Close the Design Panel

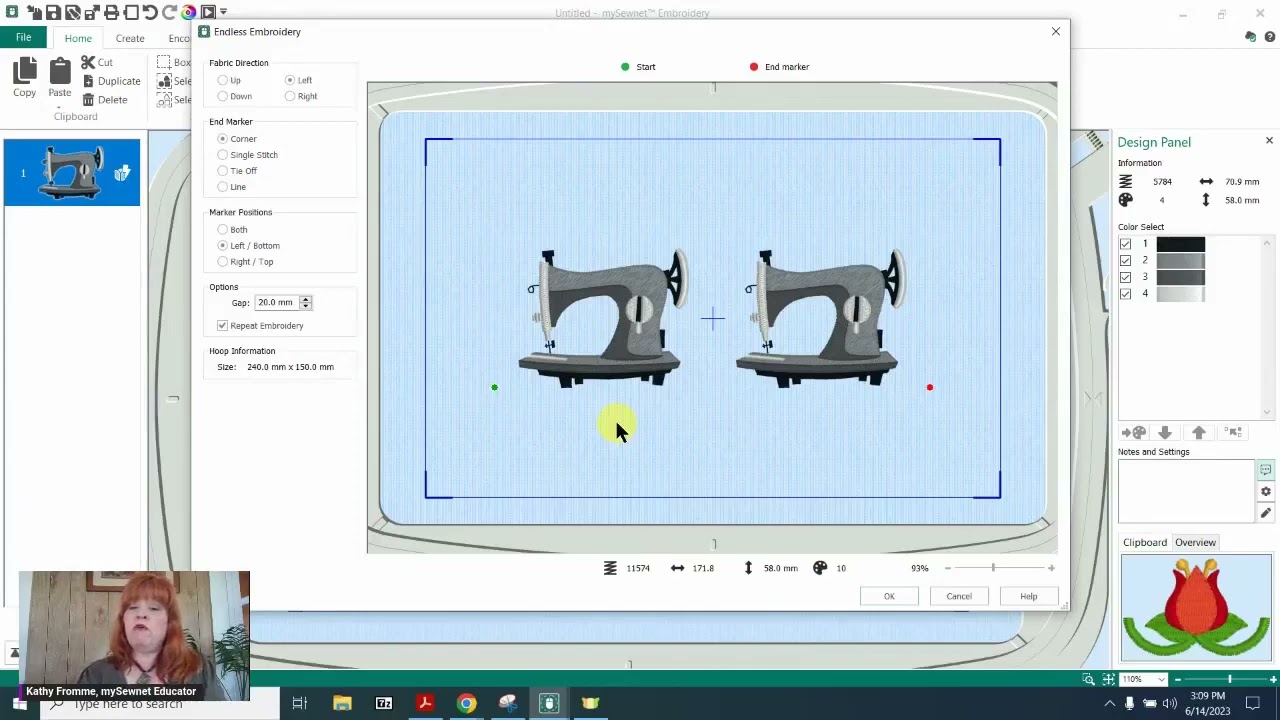click(1269, 141)
